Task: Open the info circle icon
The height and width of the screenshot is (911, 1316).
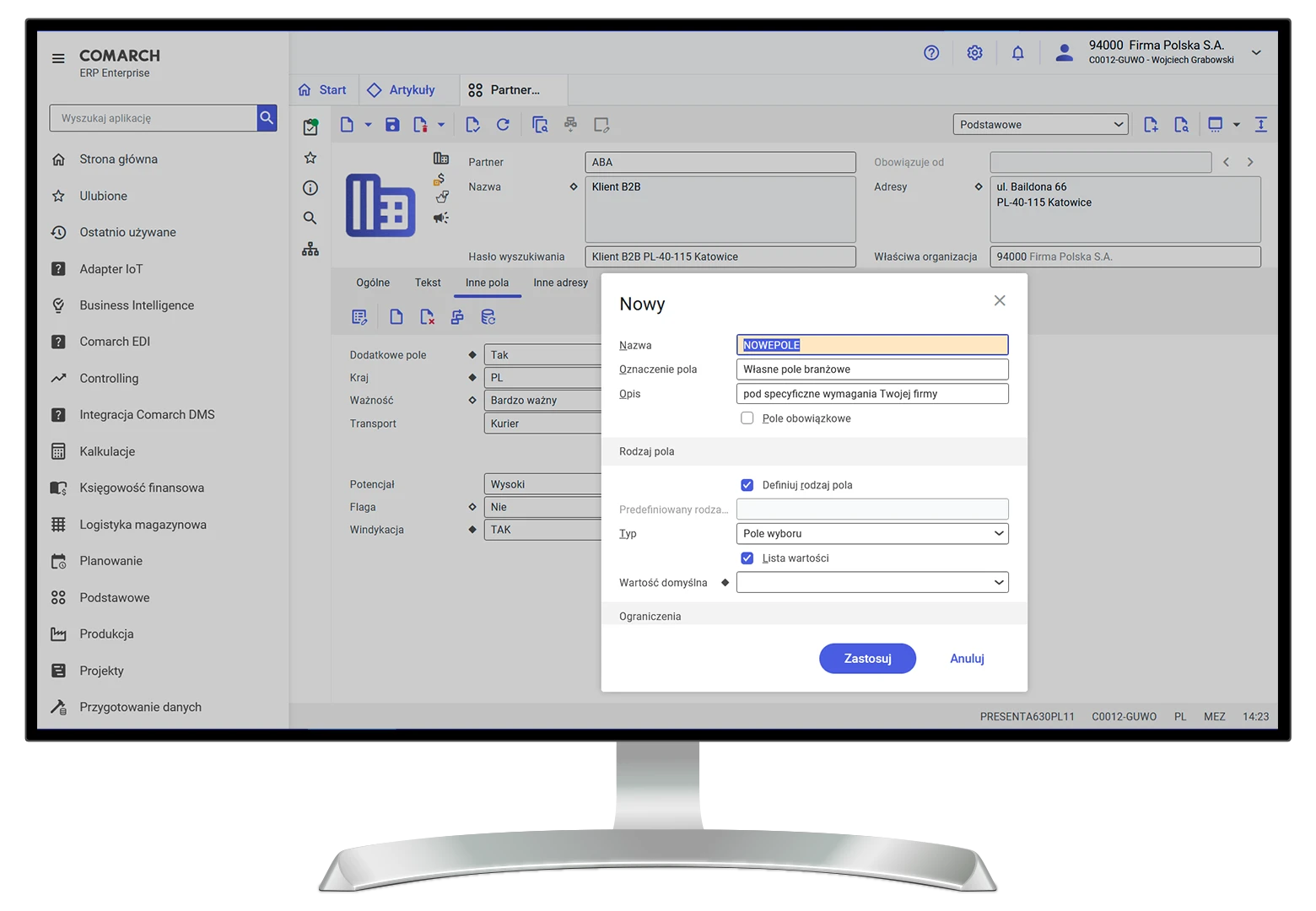Action: pyautogui.click(x=310, y=188)
